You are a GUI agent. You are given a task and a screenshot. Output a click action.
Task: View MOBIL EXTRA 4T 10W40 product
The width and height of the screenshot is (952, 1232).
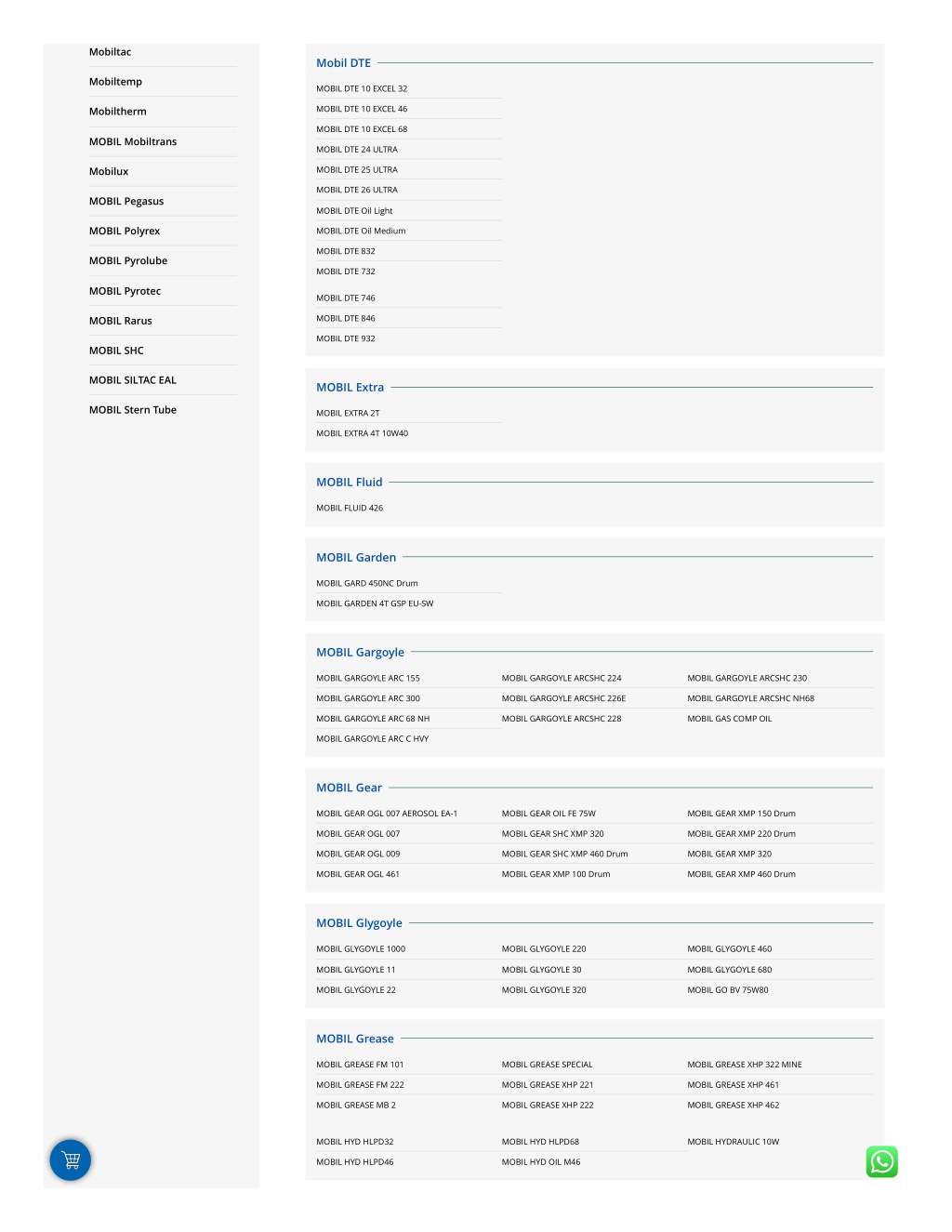[x=362, y=433]
